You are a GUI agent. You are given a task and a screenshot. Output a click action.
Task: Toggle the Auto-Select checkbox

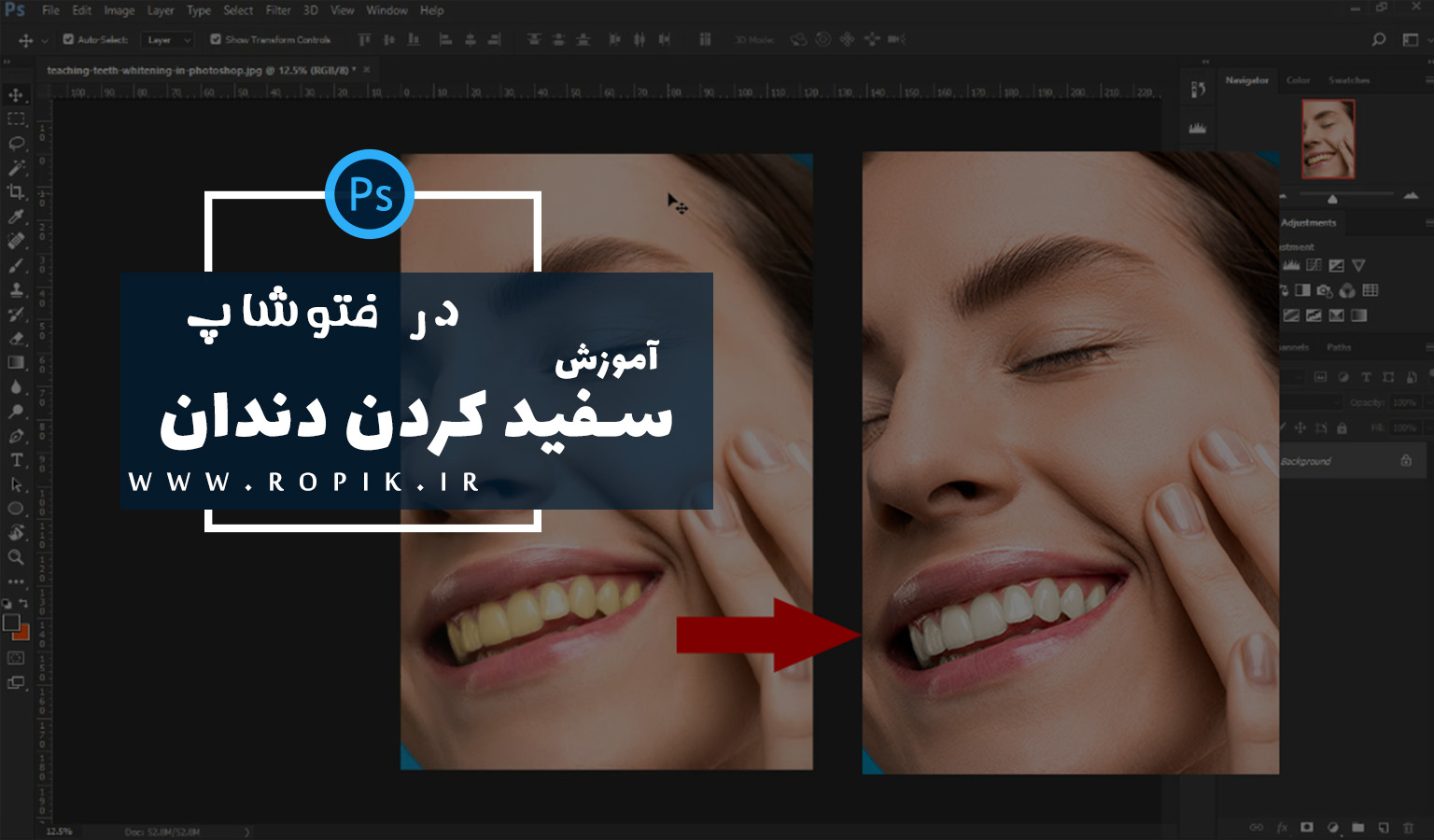pyautogui.click(x=68, y=39)
